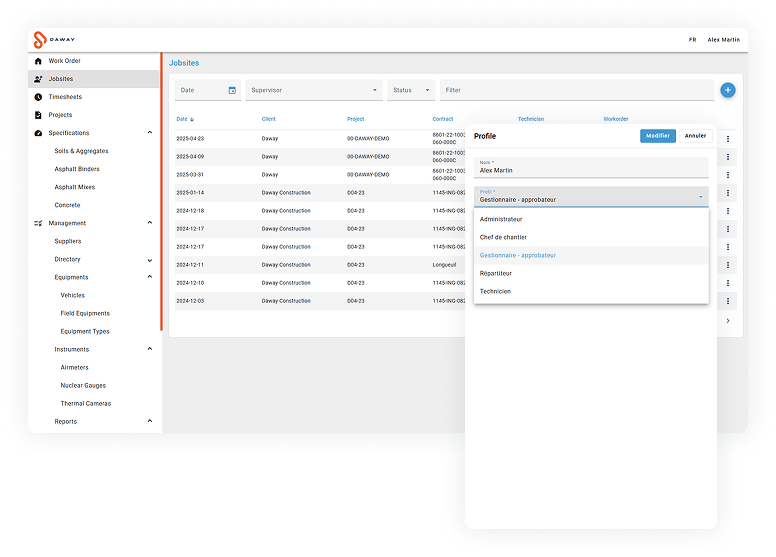Image resolution: width=776 pixels, height=557 pixels.
Task: Click the Work Order home icon
Action: pyautogui.click(x=38, y=61)
